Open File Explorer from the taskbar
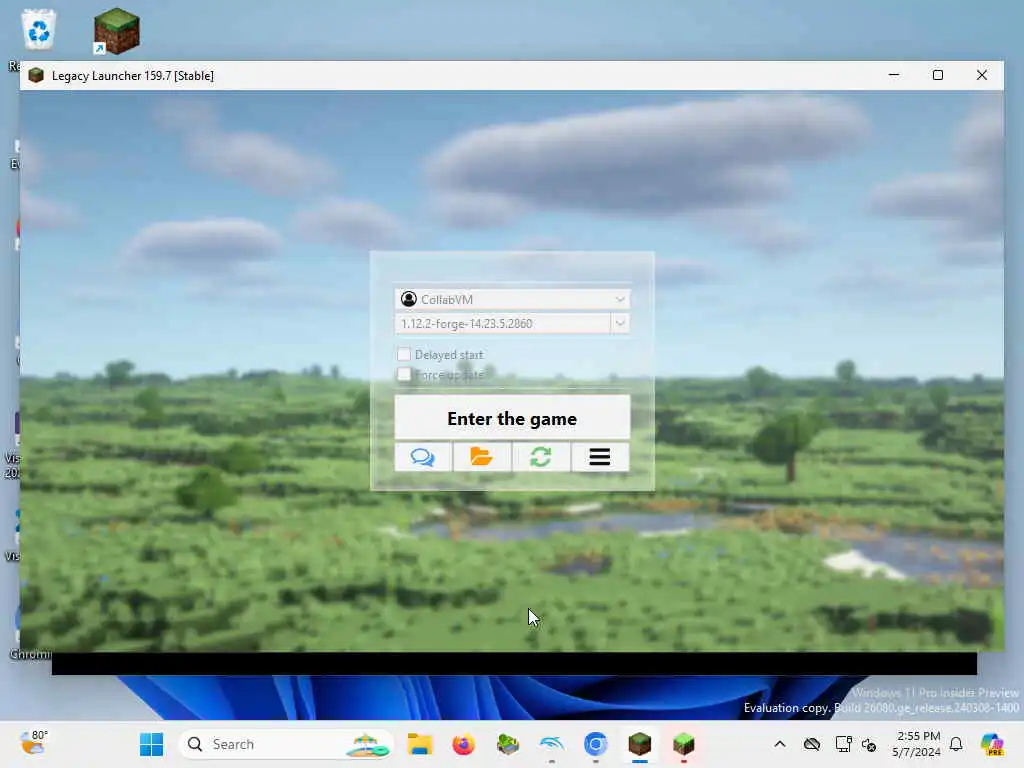Viewport: 1024px width, 768px height. [419, 744]
